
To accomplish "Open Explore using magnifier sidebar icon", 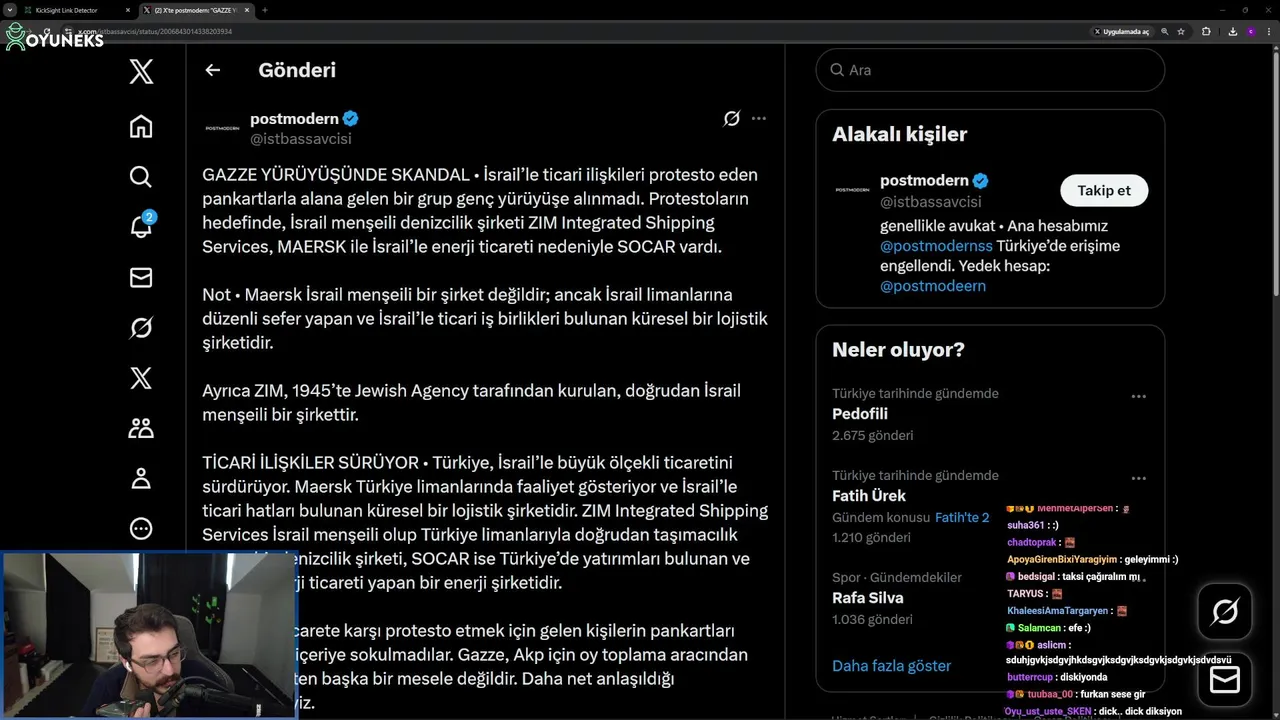I will click(x=141, y=177).
